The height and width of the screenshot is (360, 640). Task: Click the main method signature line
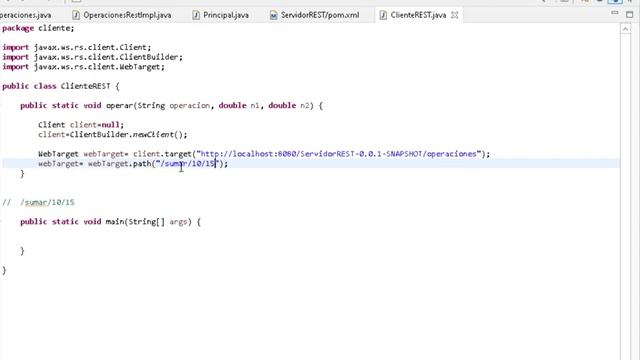pos(110,222)
